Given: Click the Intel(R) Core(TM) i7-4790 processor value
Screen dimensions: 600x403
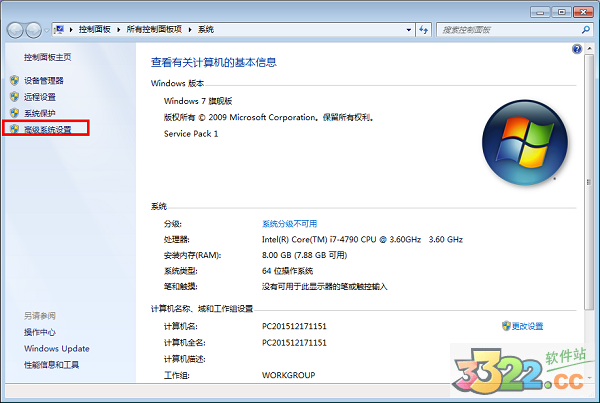Looking at the screenshot, I should [362, 240].
